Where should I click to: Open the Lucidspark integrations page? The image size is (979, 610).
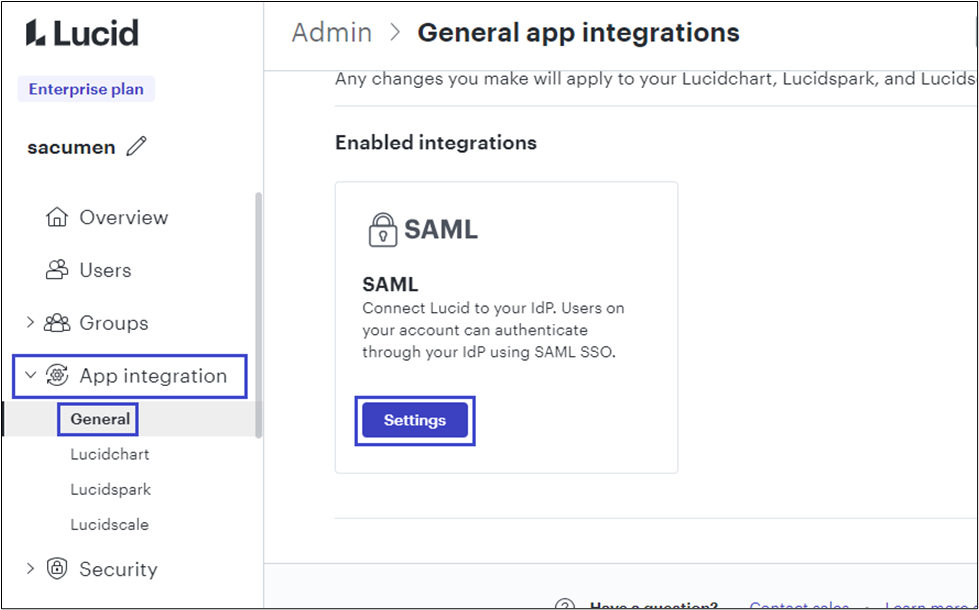click(110, 490)
